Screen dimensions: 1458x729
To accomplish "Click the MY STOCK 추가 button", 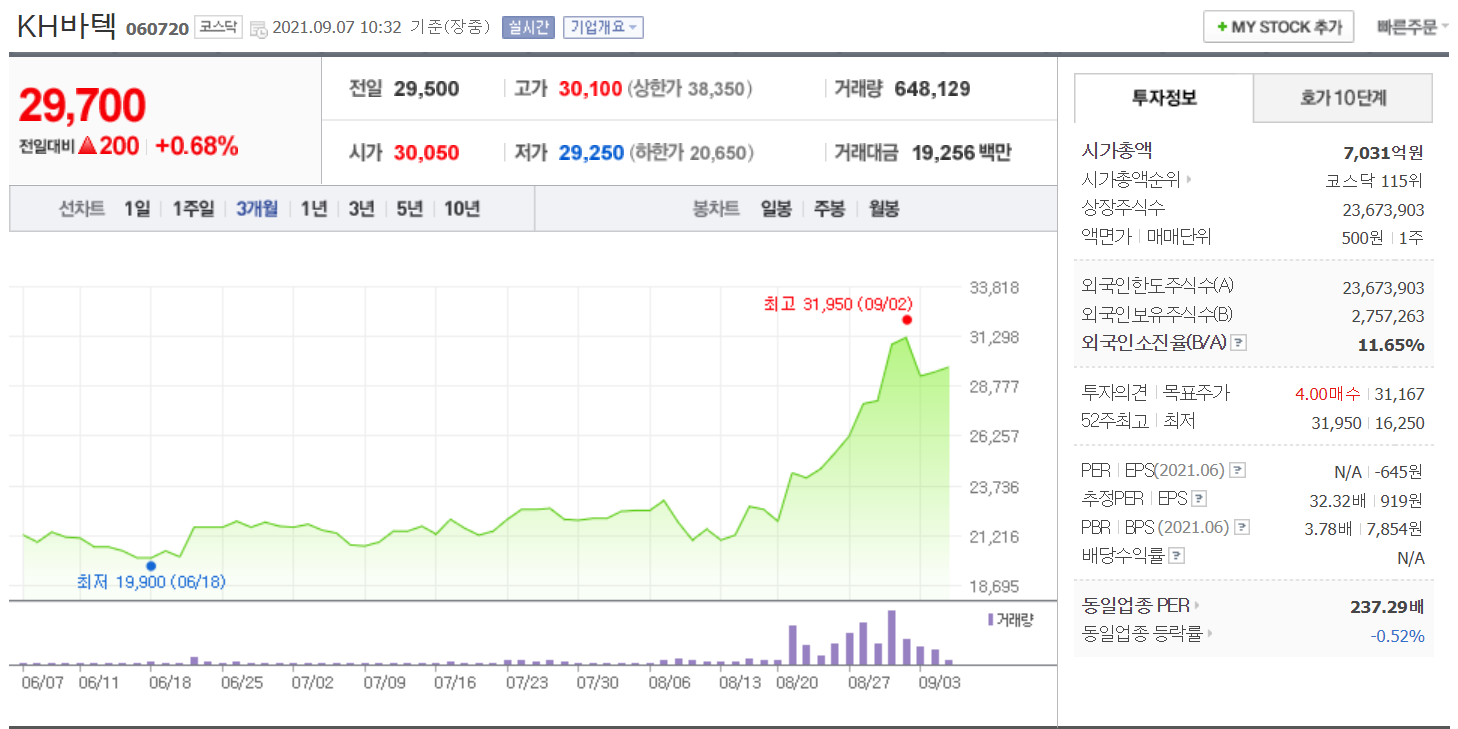I will [1278, 27].
